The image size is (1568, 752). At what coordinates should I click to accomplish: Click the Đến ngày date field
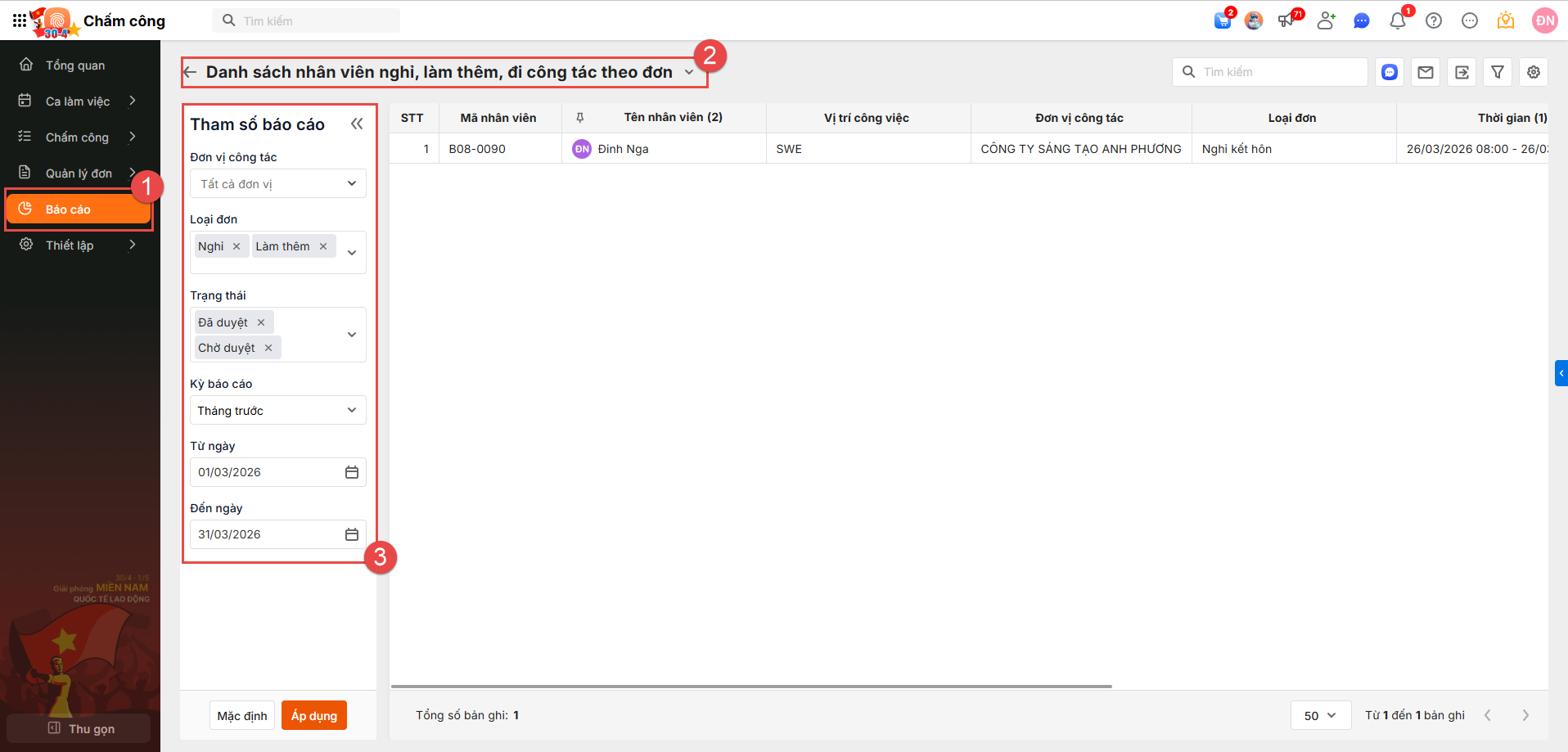tap(278, 534)
